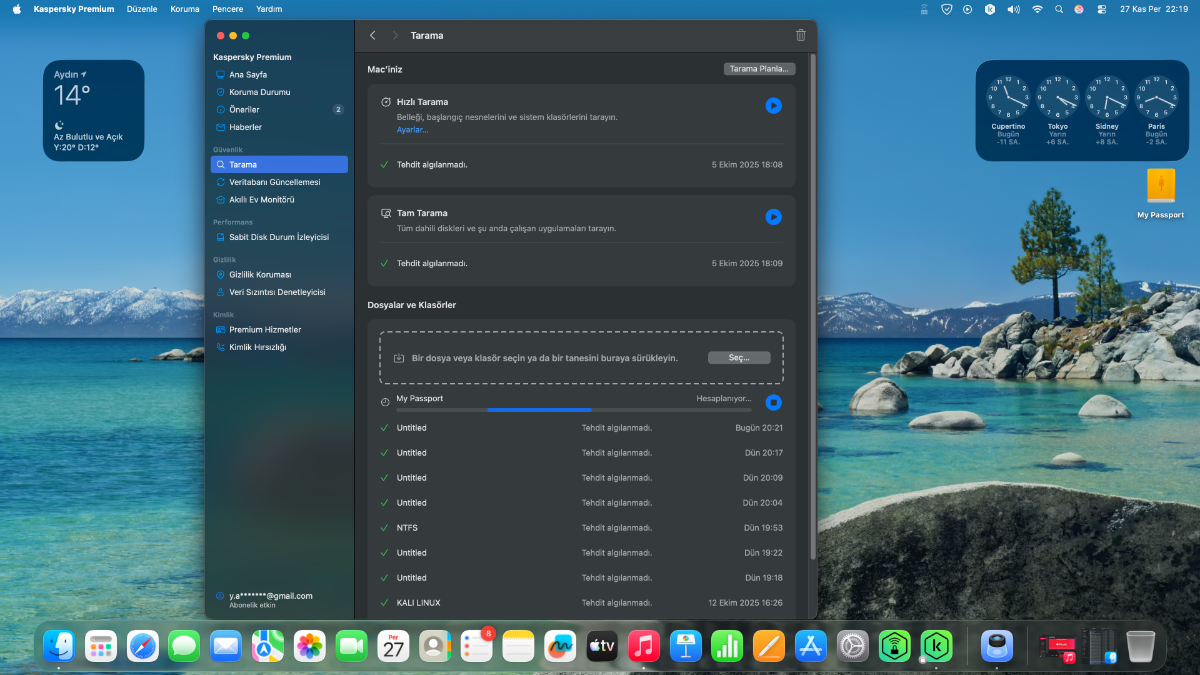
Task: Stop the My Passport scan
Action: point(773,402)
